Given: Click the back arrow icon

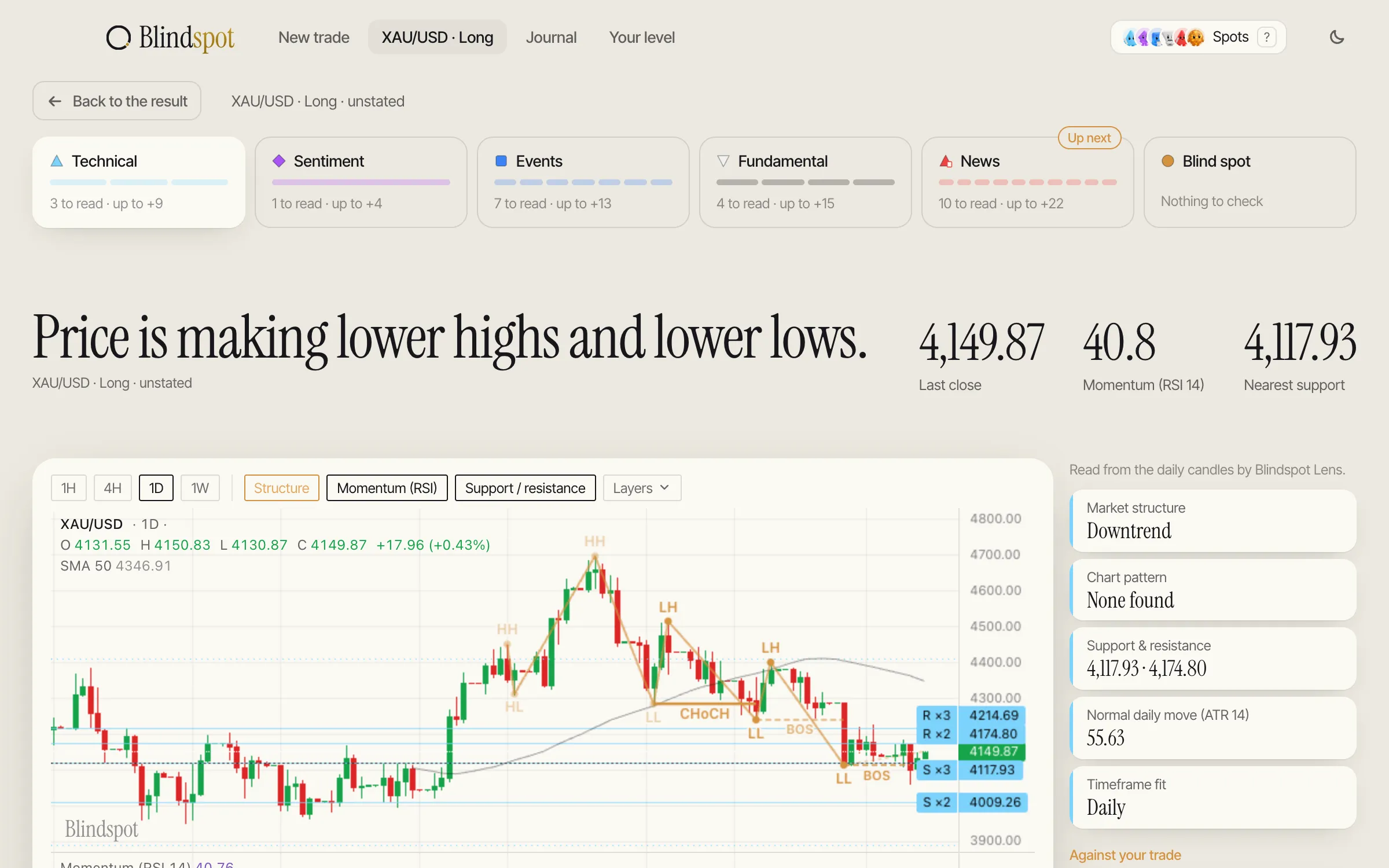Looking at the screenshot, I should tap(55, 101).
